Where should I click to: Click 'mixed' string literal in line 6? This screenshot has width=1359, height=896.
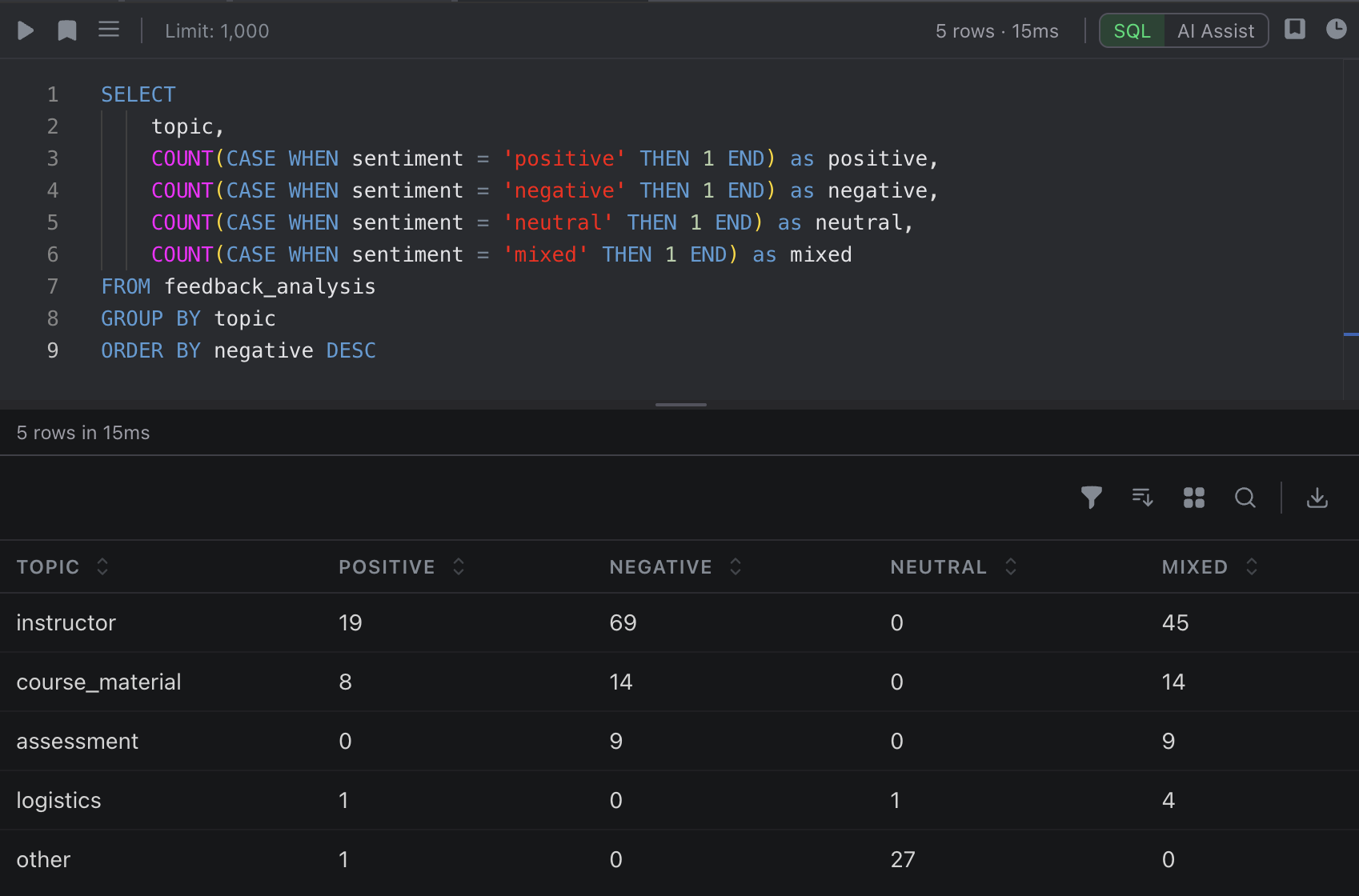(545, 254)
